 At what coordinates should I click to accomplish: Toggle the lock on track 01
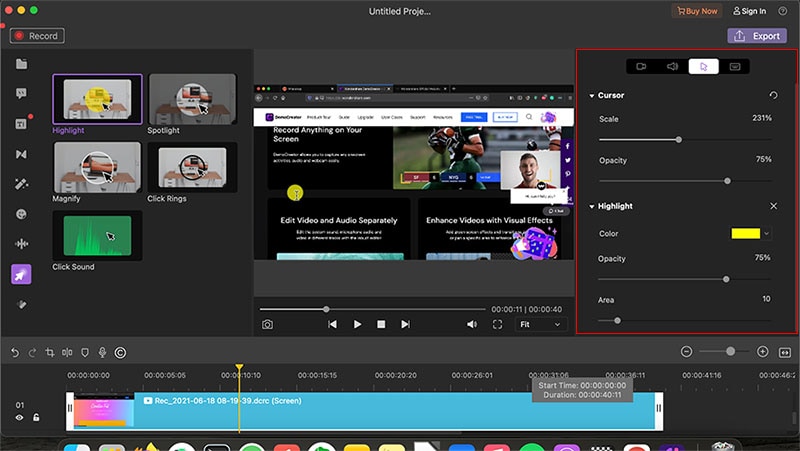point(36,417)
